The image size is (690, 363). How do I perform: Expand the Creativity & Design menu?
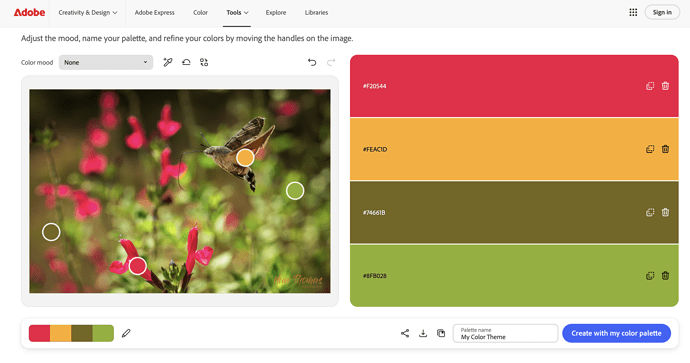coord(88,12)
